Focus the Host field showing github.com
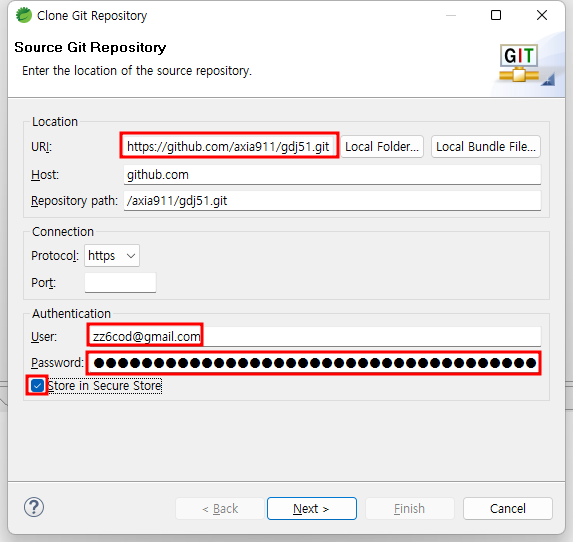 (332, 175)
